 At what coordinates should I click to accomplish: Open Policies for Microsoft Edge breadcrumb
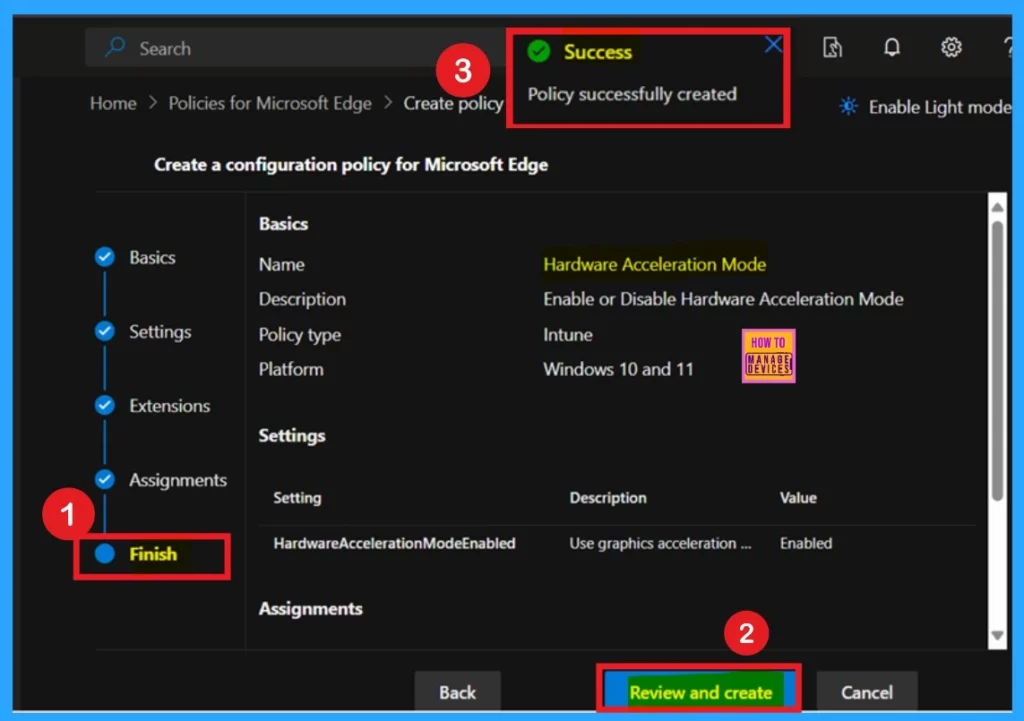coord(270,103)
